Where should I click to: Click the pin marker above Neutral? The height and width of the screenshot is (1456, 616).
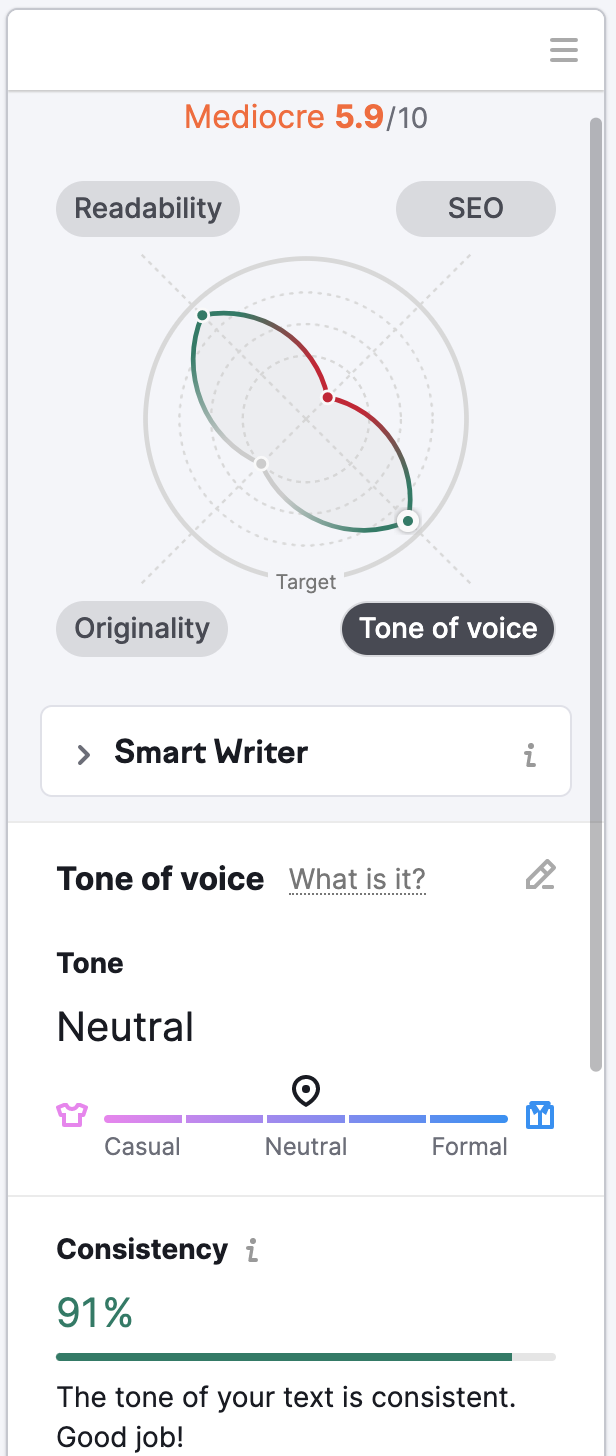(305, 1090)
